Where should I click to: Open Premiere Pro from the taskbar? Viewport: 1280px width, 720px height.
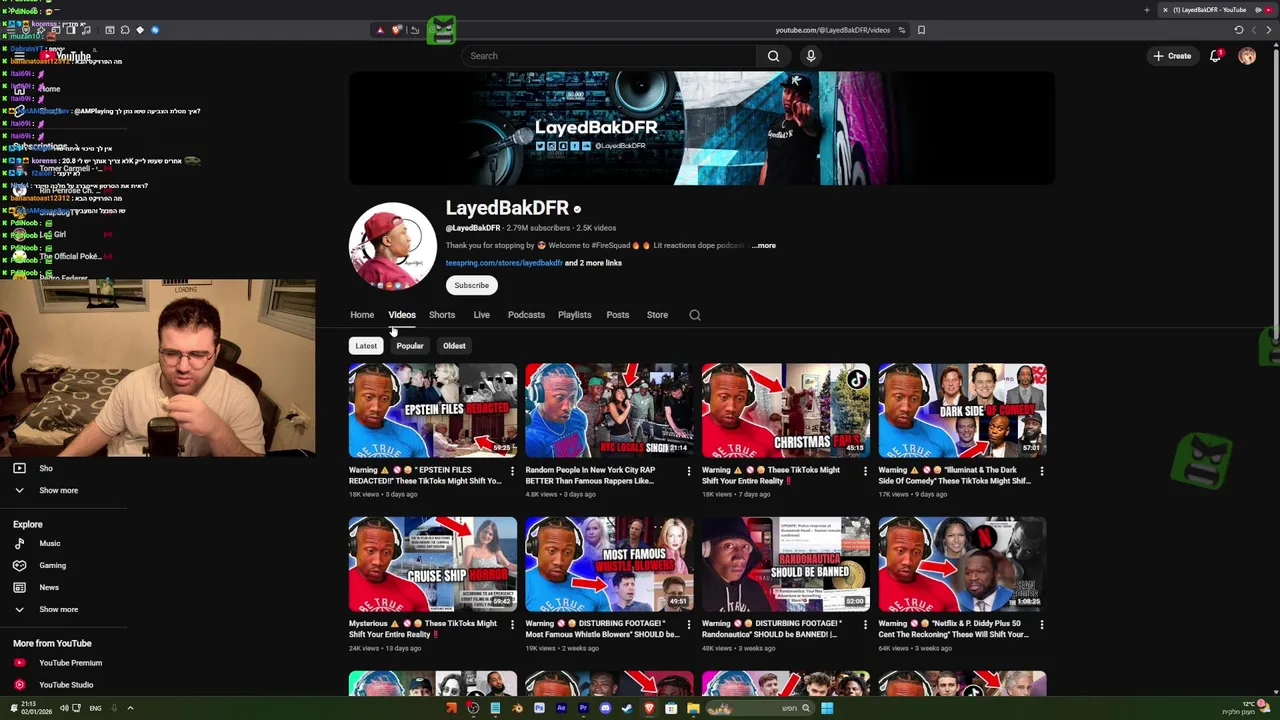583,709
